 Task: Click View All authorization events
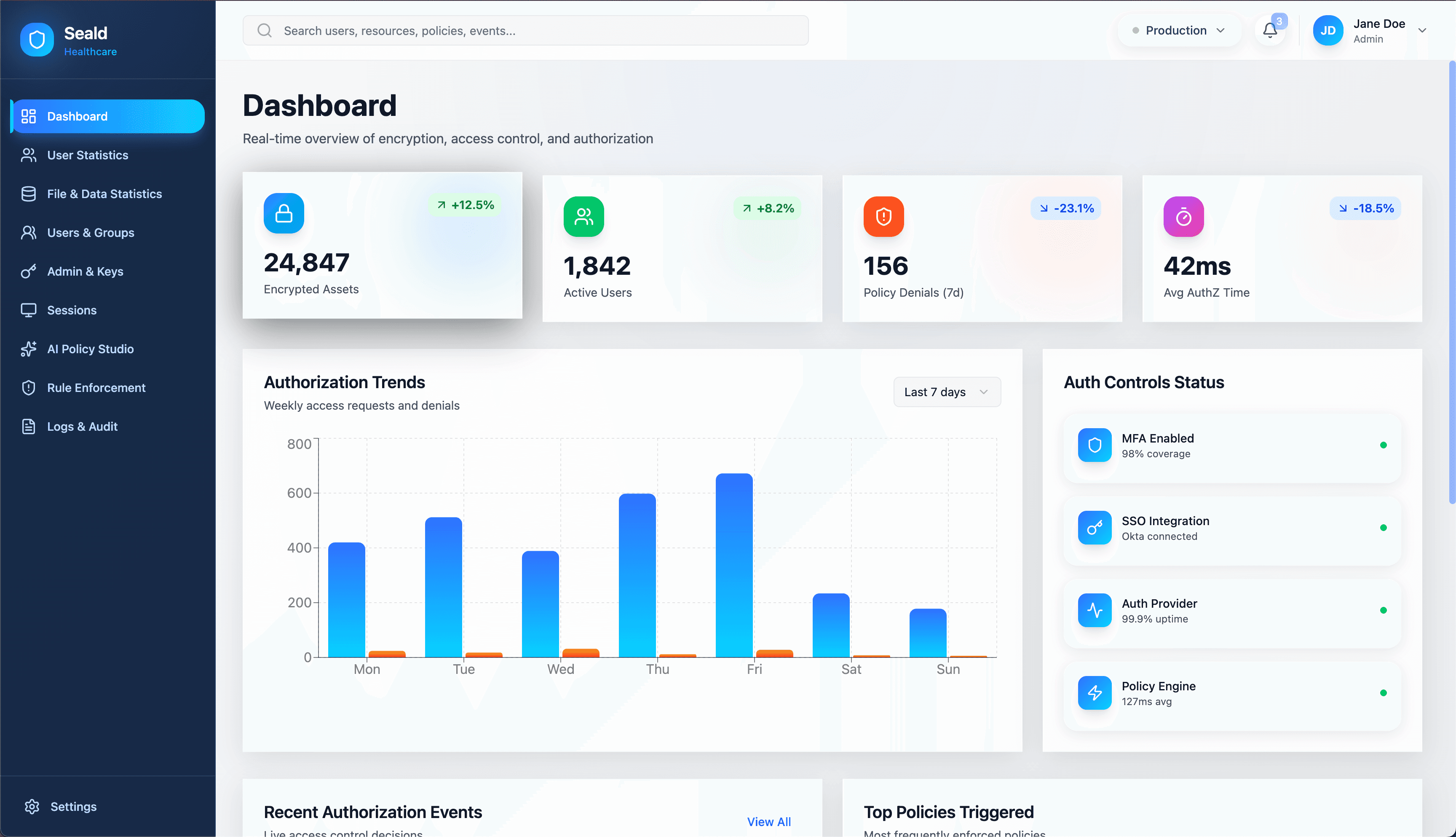769,821
